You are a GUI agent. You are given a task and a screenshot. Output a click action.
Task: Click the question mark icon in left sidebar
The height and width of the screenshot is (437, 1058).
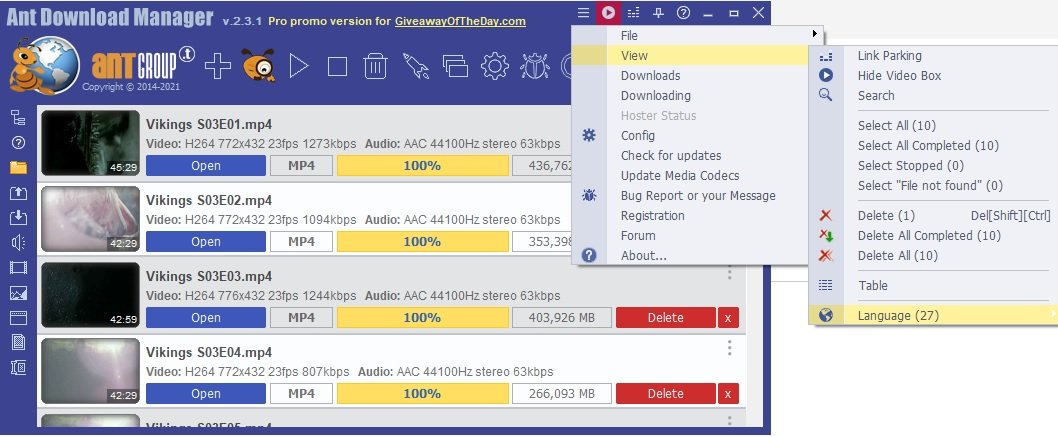(x=18, y=142)
